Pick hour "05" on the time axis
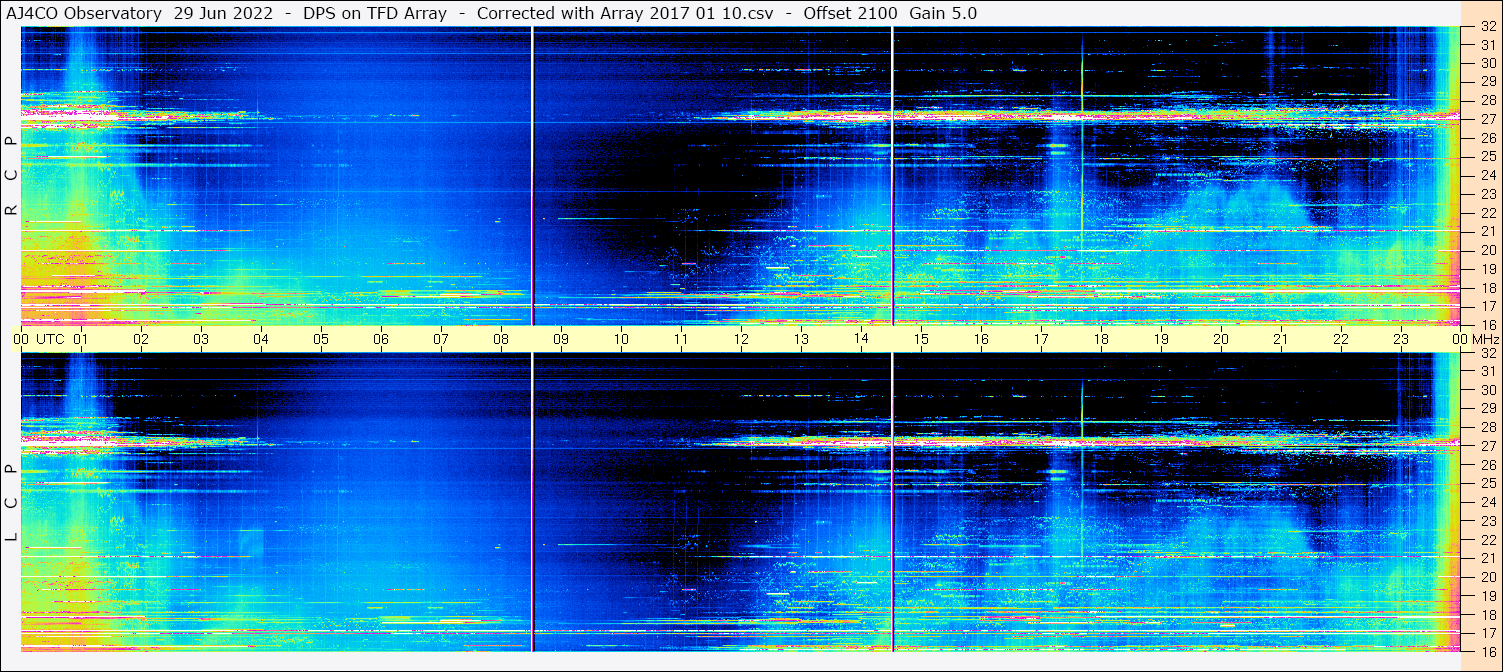 coord(321,339)
